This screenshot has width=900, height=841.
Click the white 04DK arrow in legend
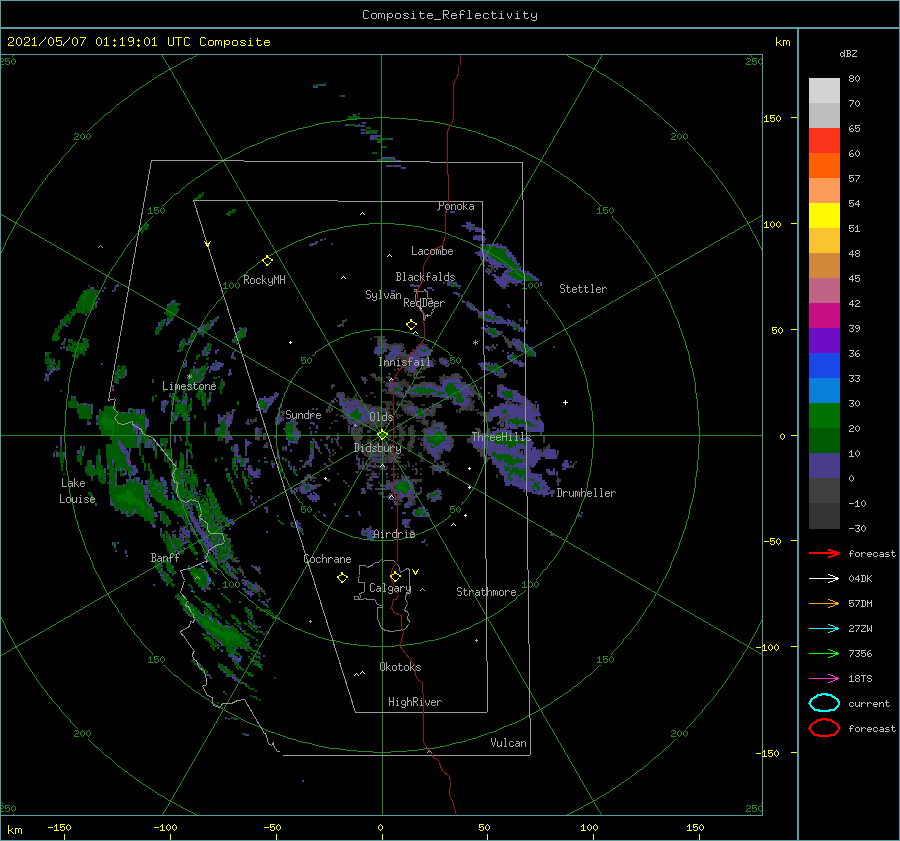(824, 579)
